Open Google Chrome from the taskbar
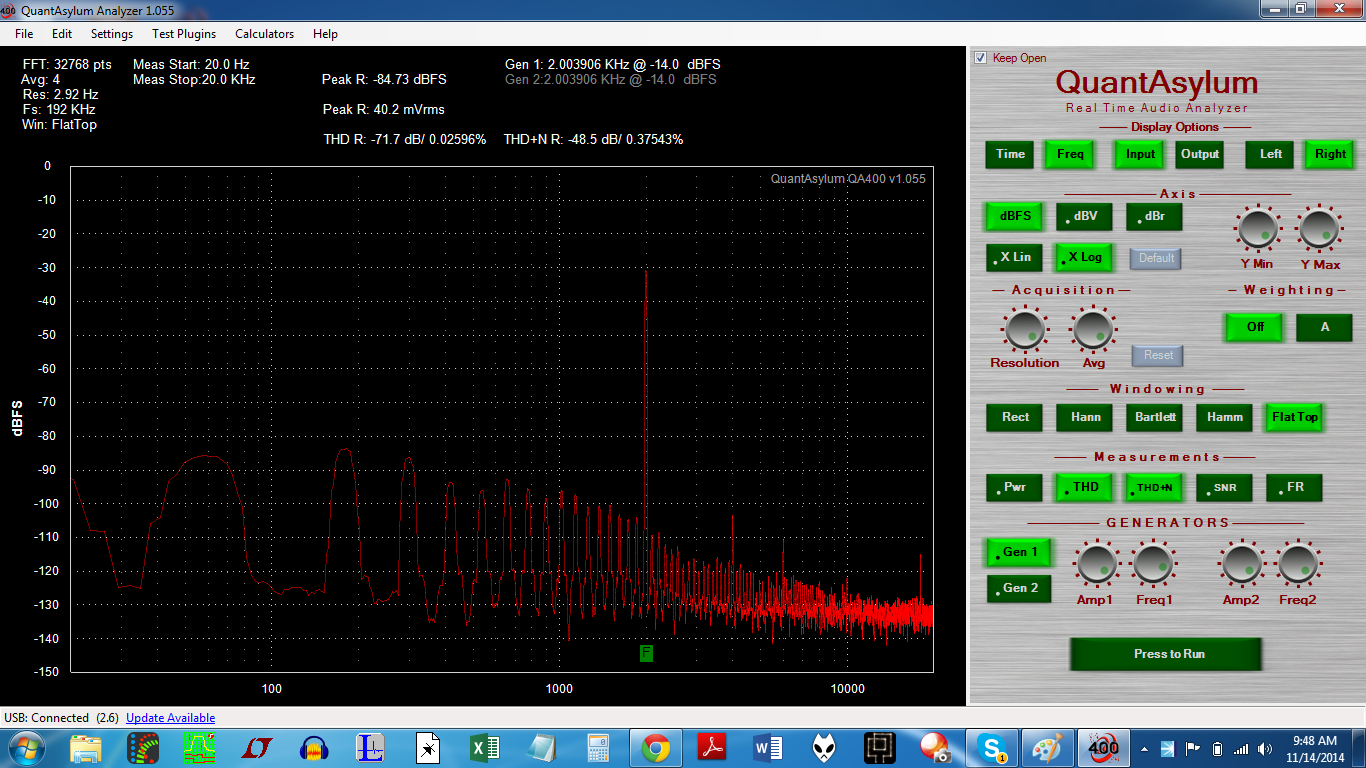 [x=656, y=748]
